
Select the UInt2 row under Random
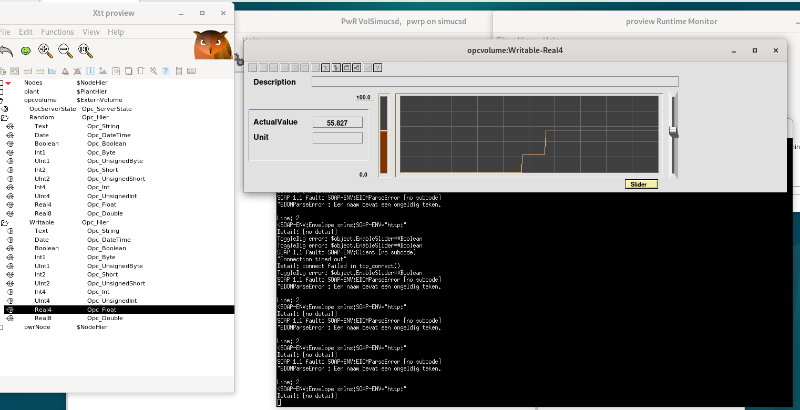coord(117,179)
